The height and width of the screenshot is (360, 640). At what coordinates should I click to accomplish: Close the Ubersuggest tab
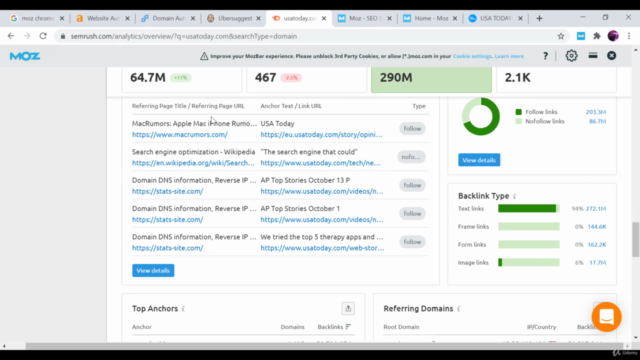(x=258, y=18)
